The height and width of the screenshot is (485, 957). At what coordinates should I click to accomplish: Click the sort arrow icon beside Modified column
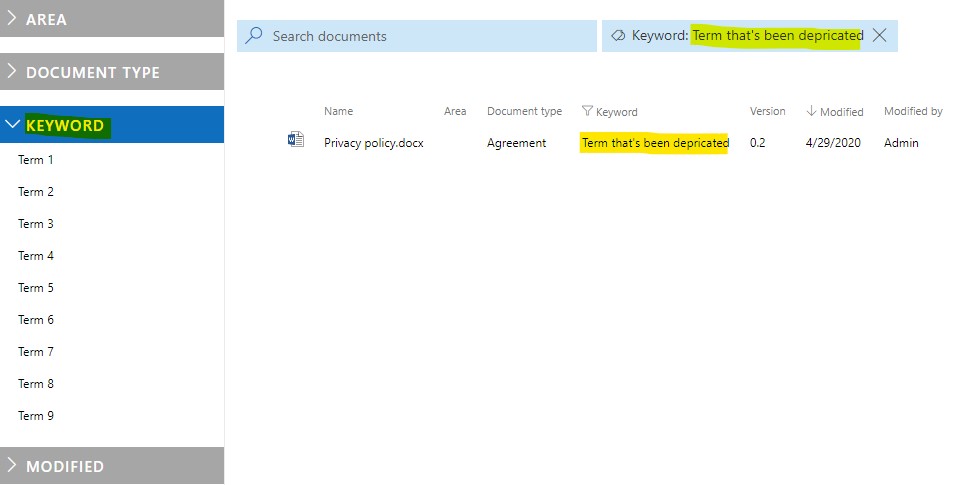pos(811,111)
